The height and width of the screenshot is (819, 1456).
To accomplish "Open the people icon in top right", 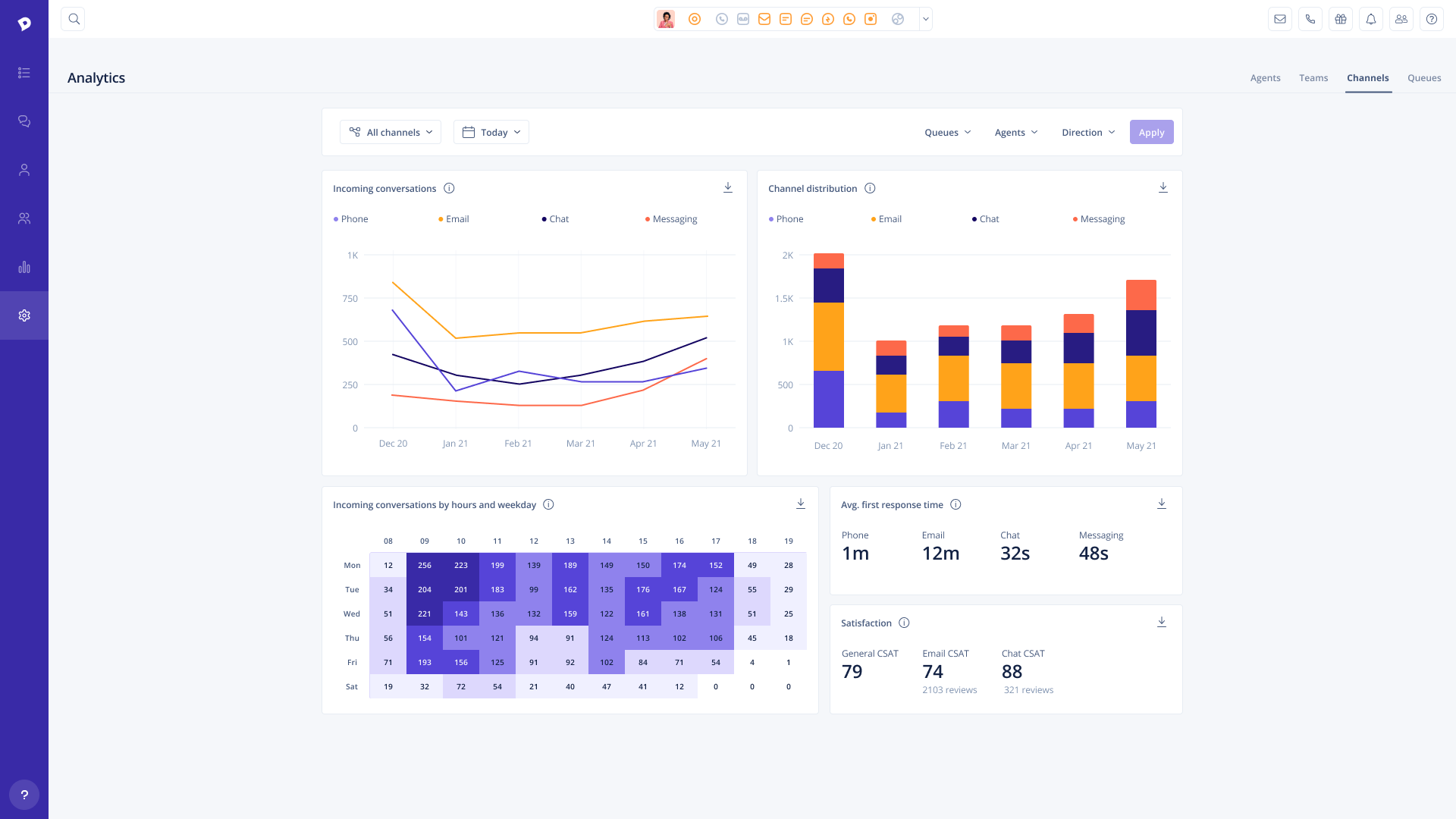I will pyautogui.click(x=1401, y=19).
